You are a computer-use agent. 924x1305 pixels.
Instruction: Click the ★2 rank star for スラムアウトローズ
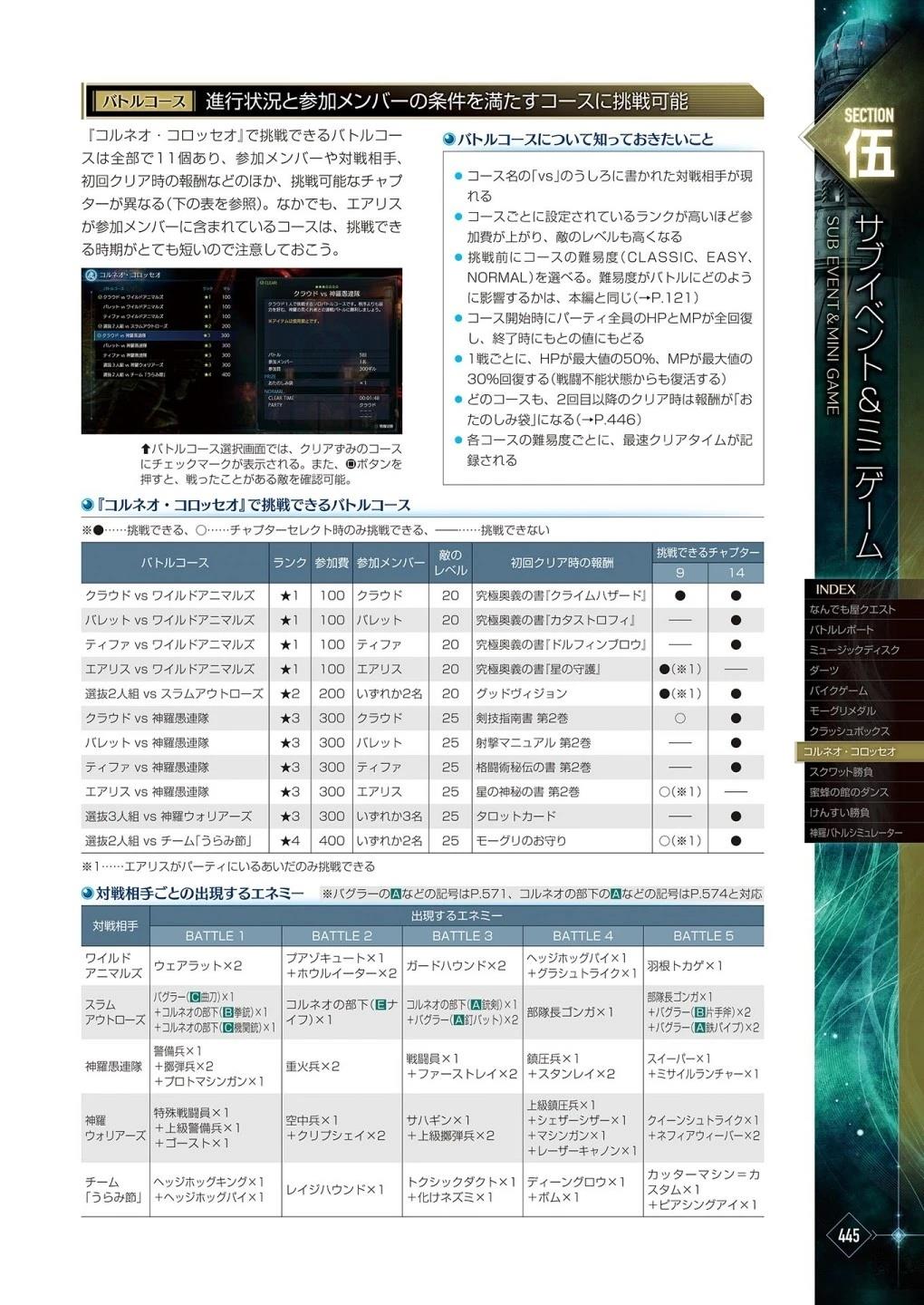click(x=289, y=693)
